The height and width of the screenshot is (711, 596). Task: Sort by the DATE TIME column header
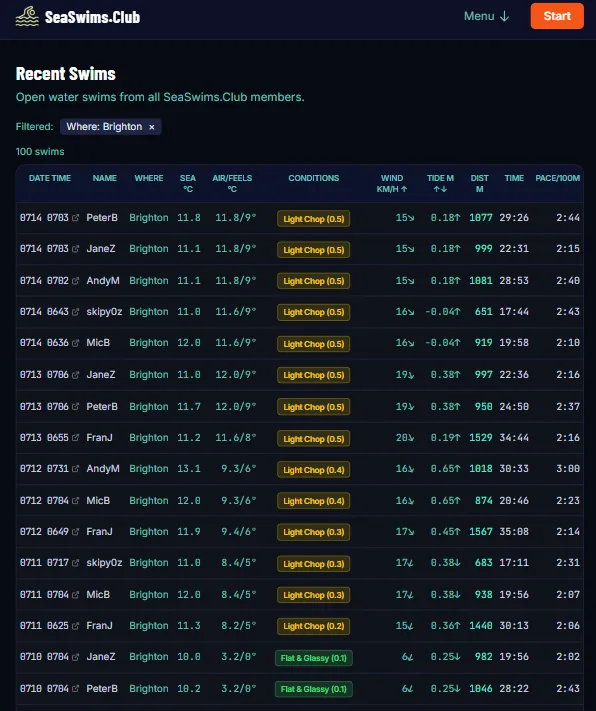point(50,178)
